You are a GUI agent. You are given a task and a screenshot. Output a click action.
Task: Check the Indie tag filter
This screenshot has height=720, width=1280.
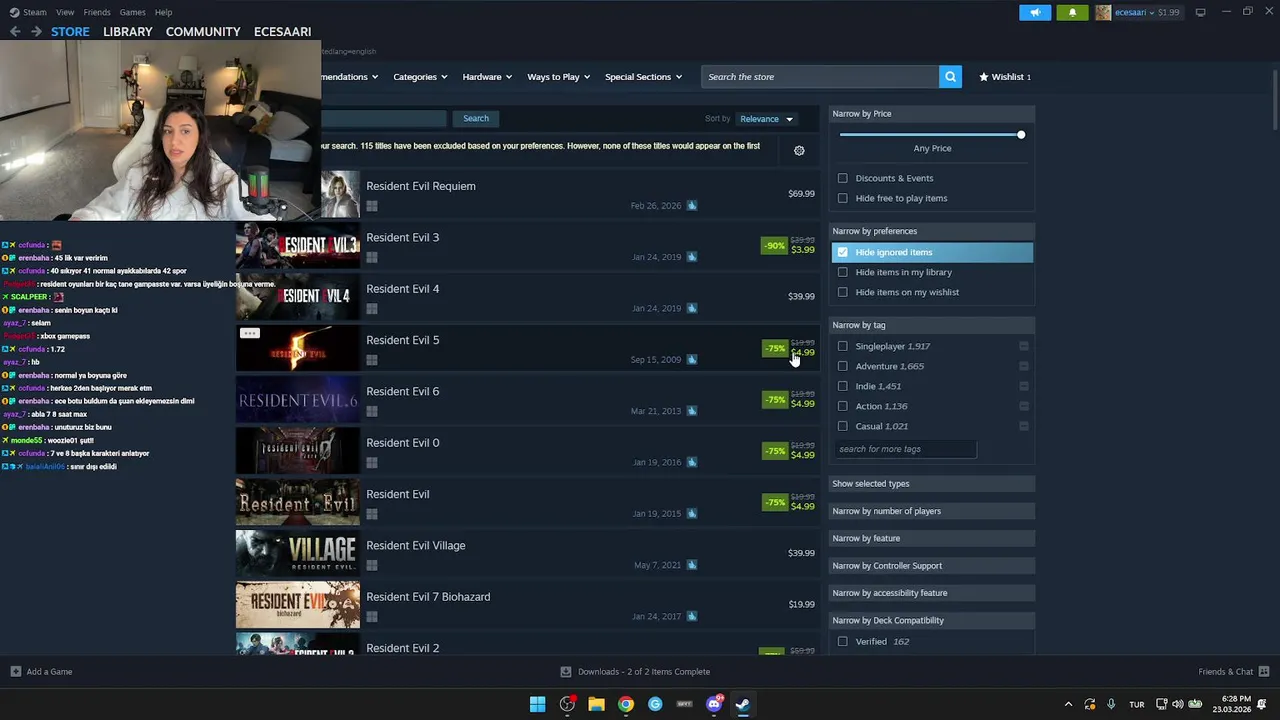coord(843,386)
